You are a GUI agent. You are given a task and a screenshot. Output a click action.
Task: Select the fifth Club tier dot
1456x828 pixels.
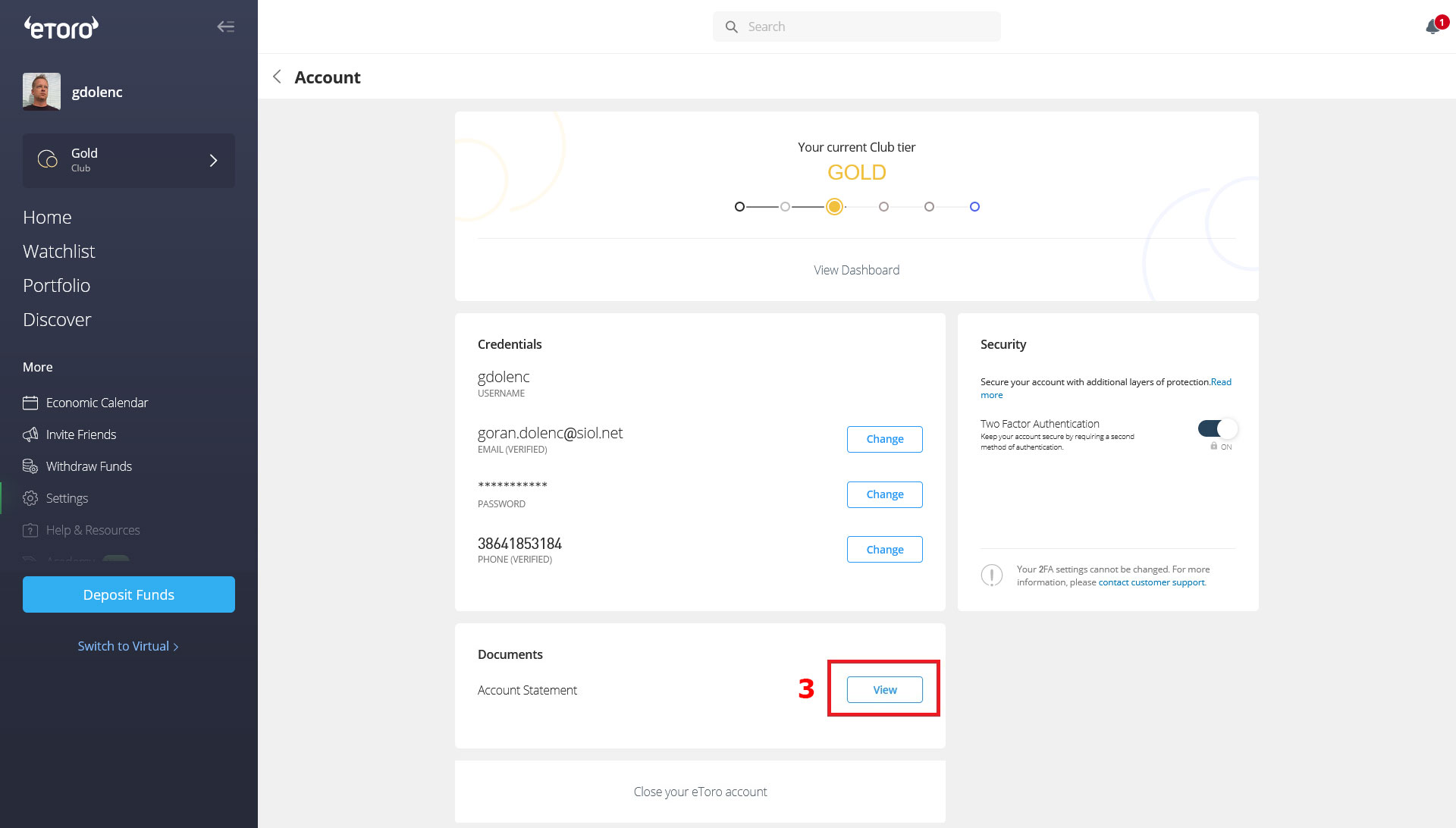[929, 206]
